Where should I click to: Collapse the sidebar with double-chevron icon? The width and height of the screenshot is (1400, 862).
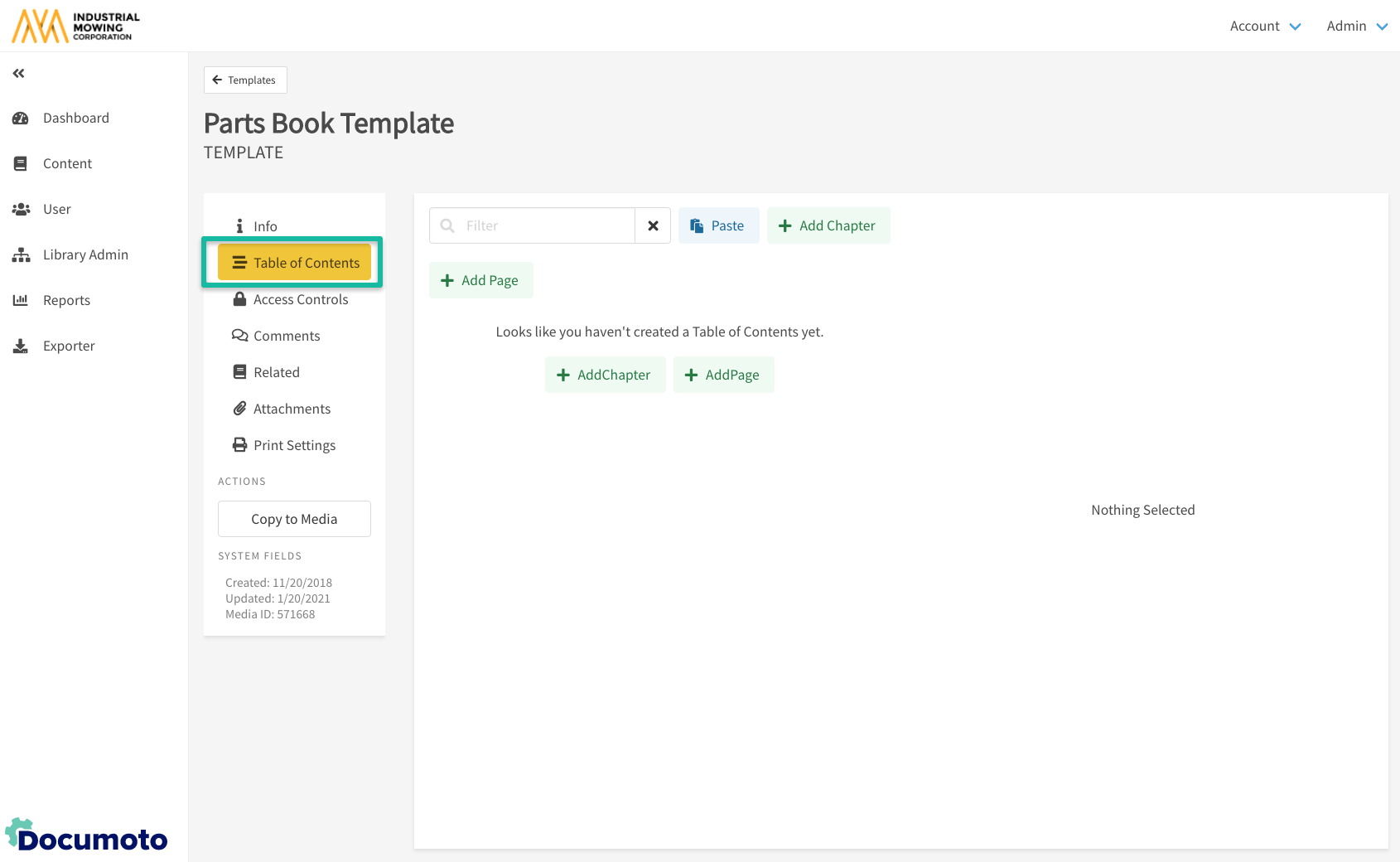pos(18,74)
